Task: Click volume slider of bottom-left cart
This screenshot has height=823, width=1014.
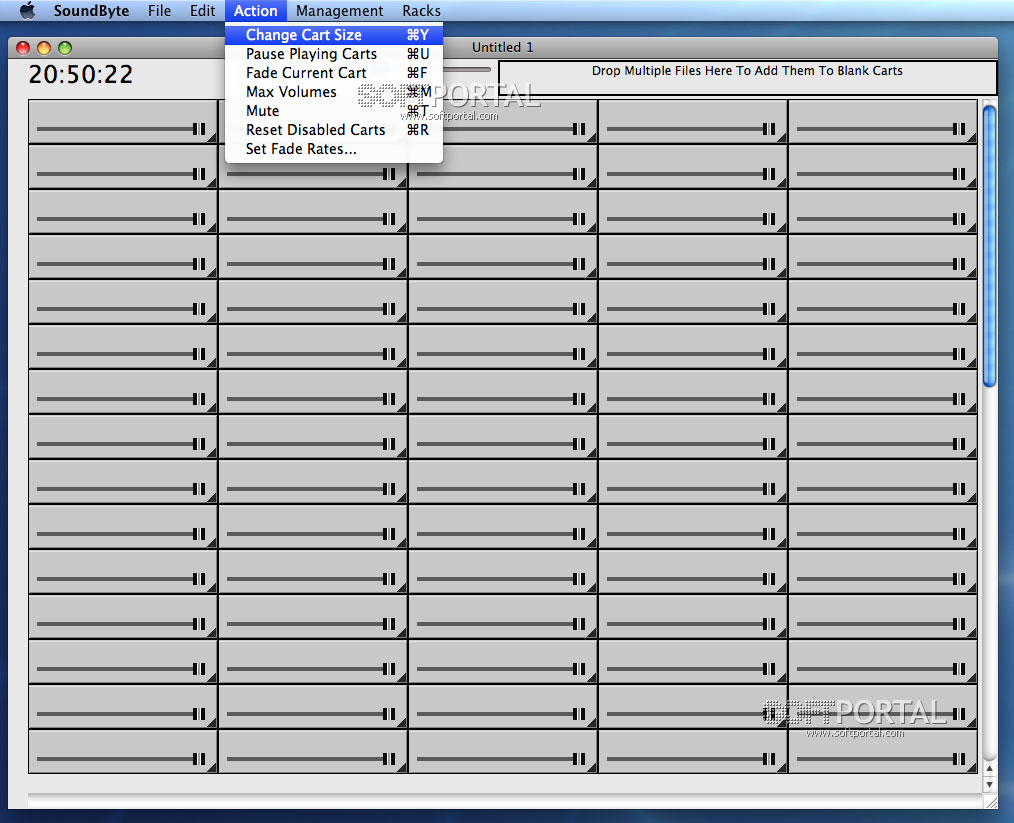Action: click(x=115, y=759)
